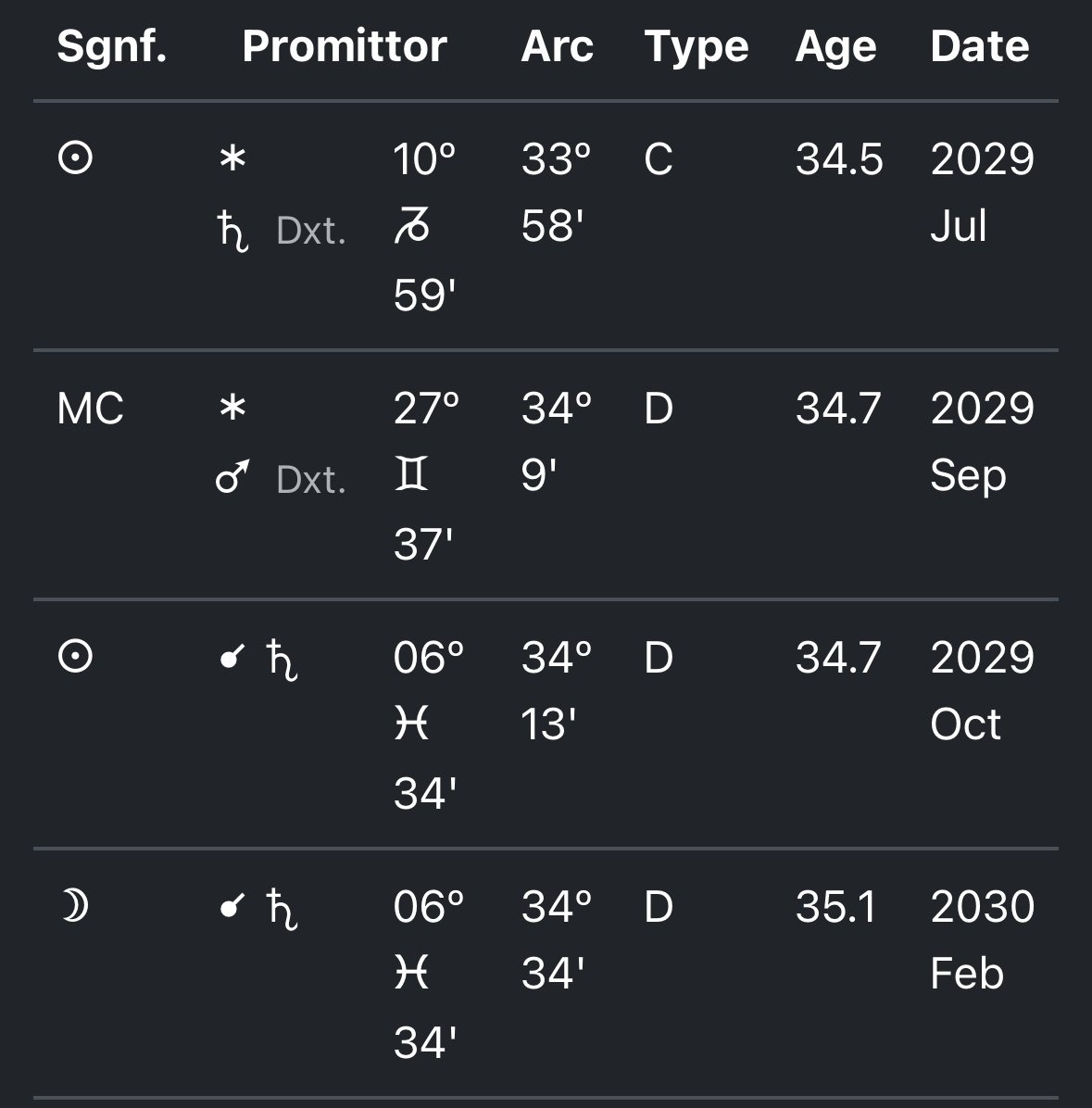This screenshot has height=1108, width=1092.
Task: Select the MC significator cell
Action: click(x=91, y=409)
